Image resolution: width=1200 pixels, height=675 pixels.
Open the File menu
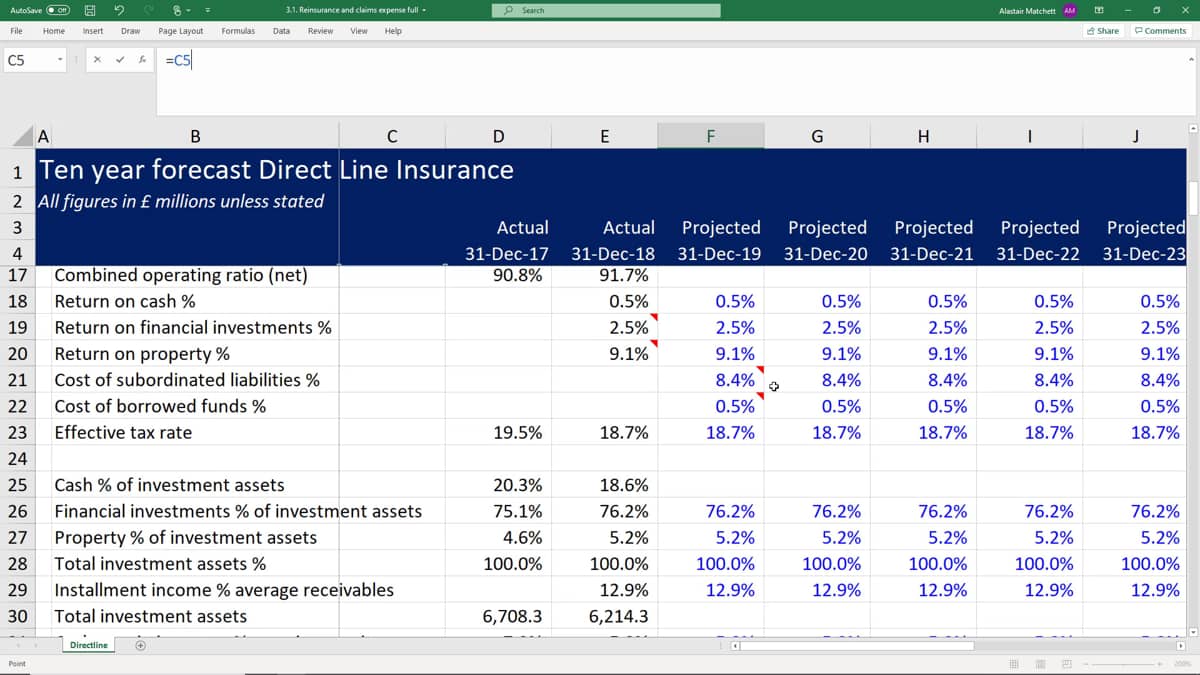click(17, 31)
